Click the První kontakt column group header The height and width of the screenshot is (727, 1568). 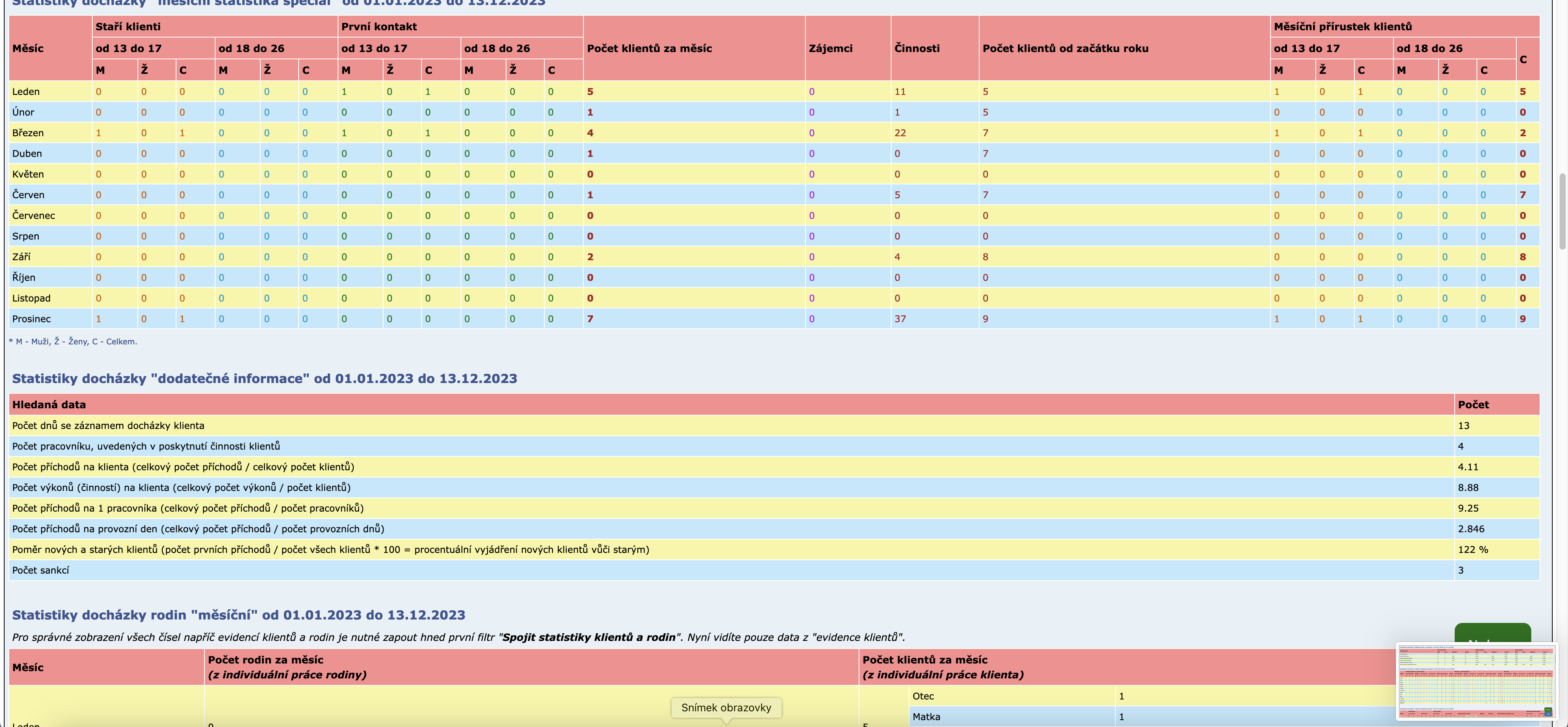[379, 26]
